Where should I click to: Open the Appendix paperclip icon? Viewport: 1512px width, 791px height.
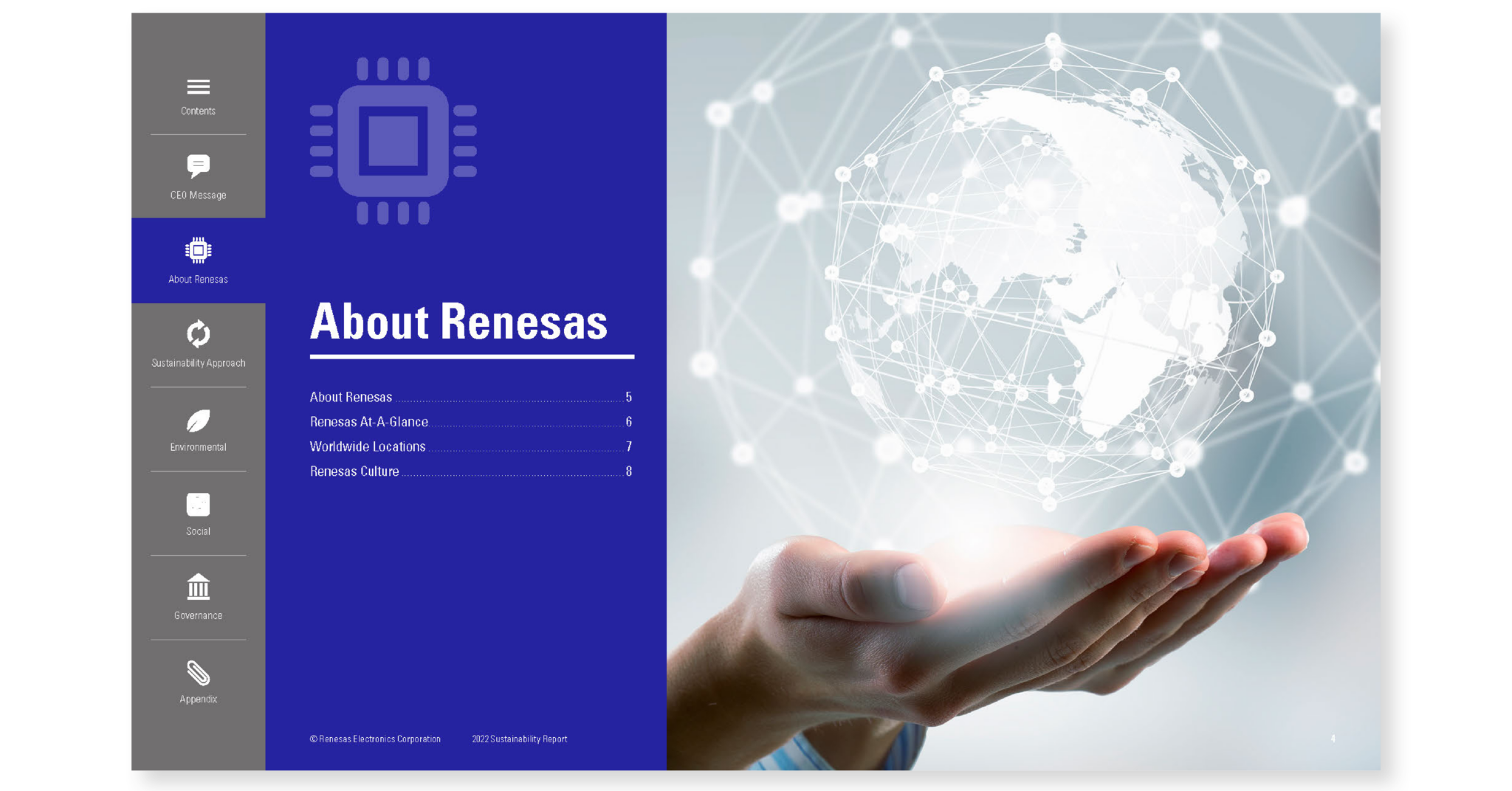198,673
